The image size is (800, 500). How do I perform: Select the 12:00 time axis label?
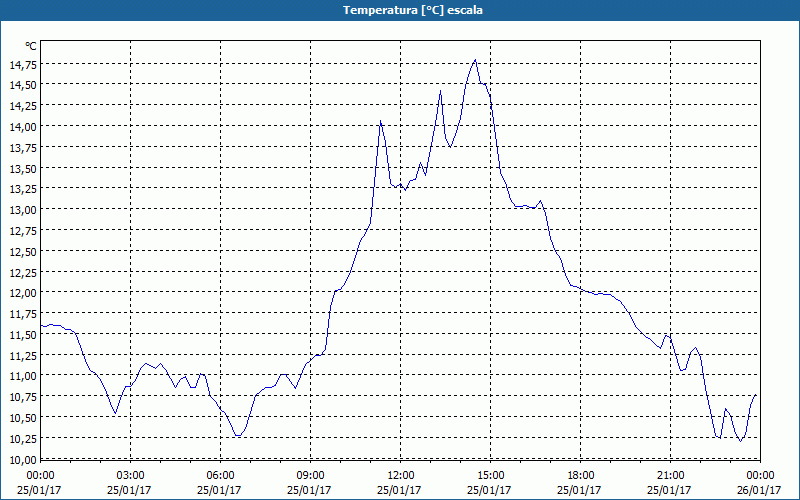401,476
